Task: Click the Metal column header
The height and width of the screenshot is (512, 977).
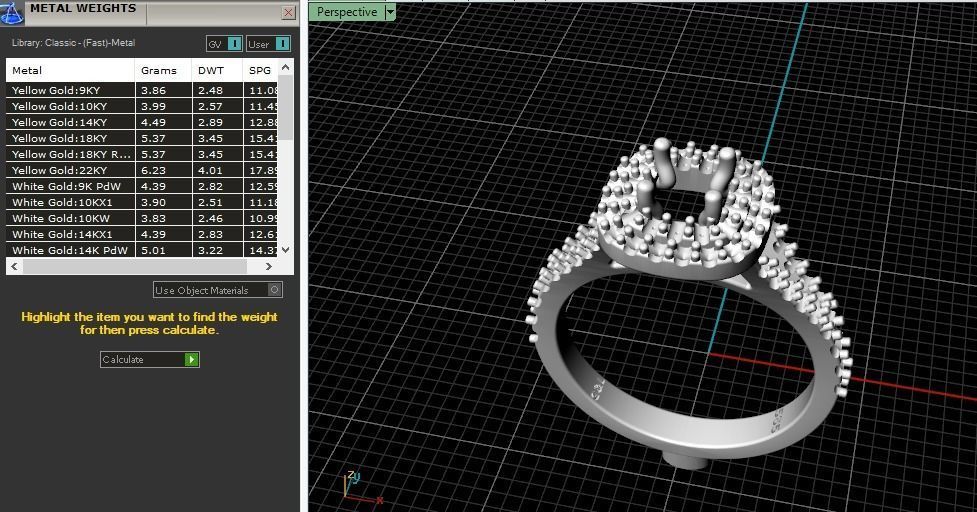Action: click(70, 70)
